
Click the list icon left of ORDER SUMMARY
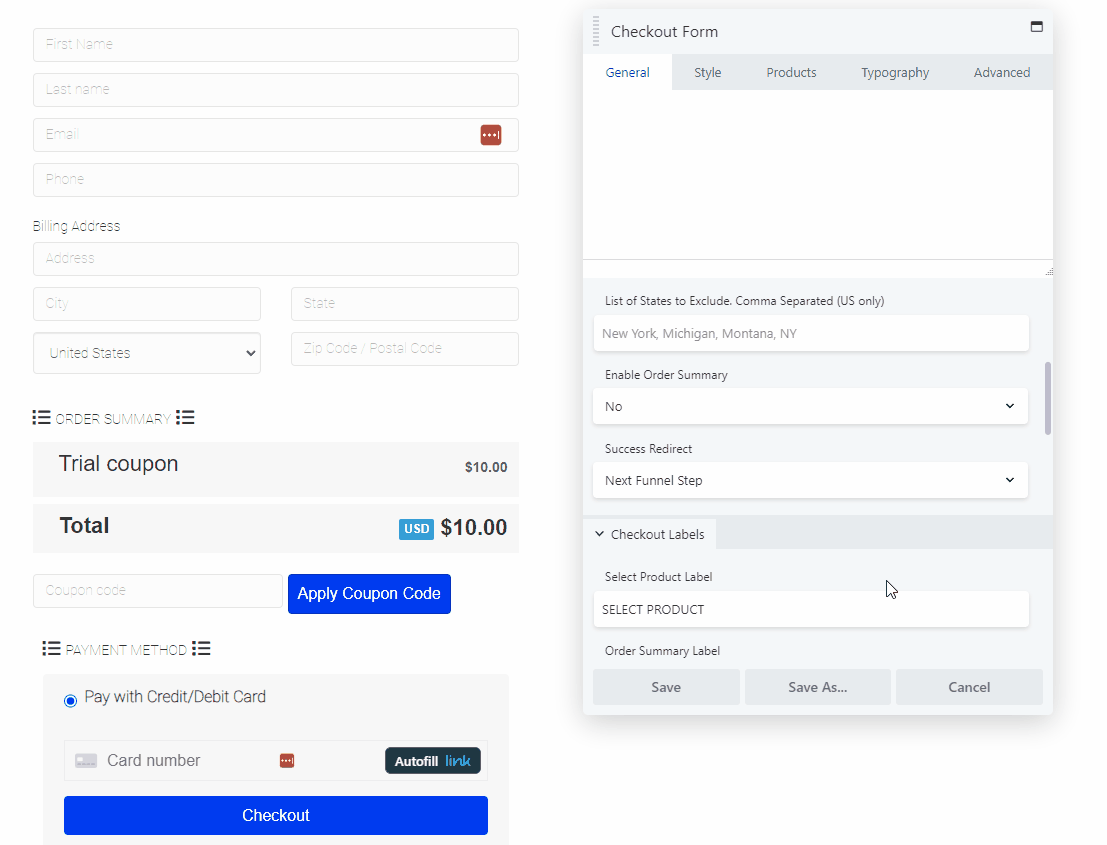(41, 417)
